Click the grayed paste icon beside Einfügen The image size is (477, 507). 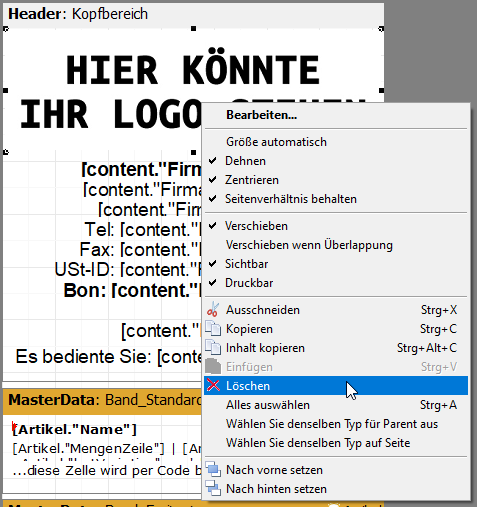(213, 367)
